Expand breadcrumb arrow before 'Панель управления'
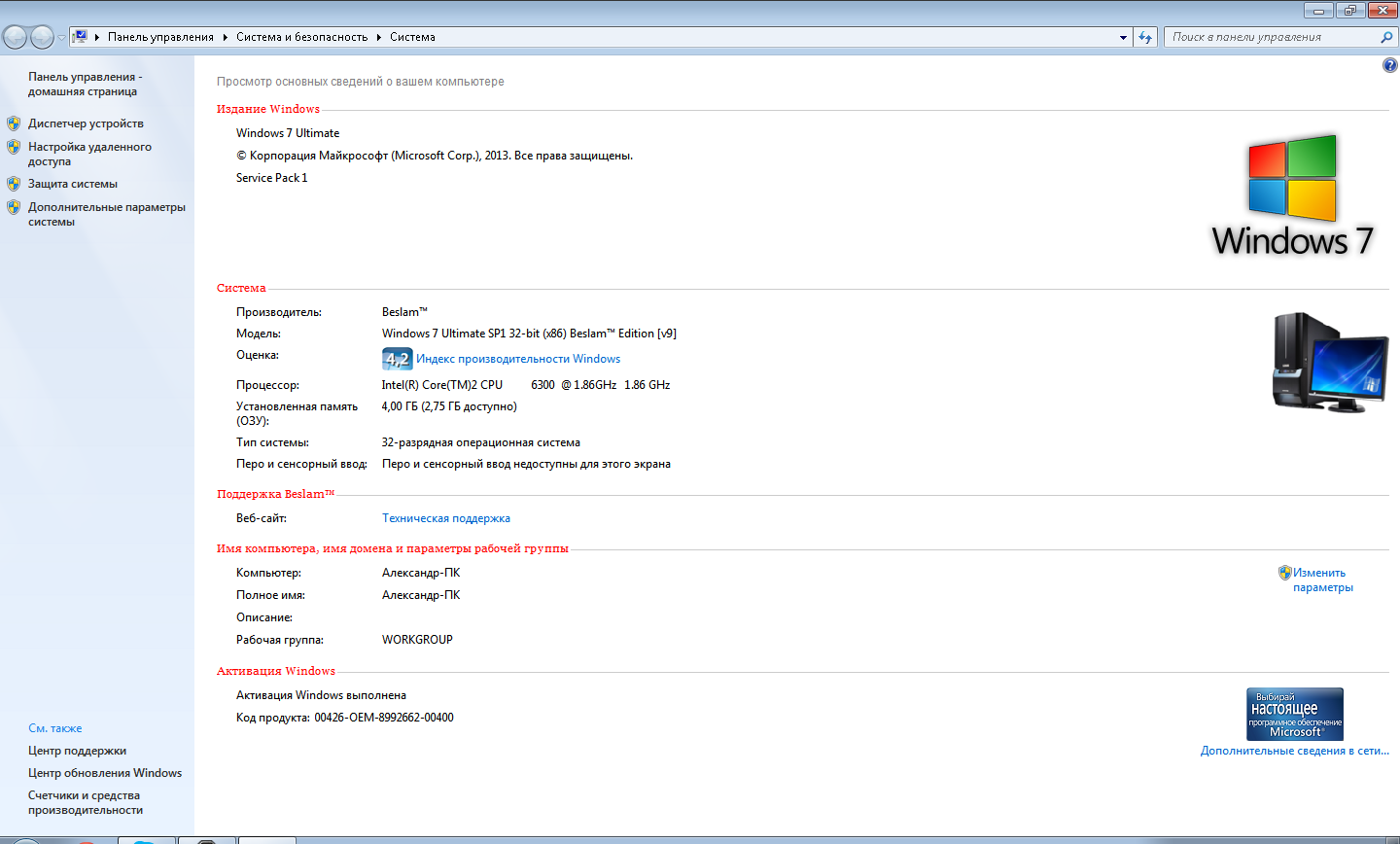 [97, 37]
